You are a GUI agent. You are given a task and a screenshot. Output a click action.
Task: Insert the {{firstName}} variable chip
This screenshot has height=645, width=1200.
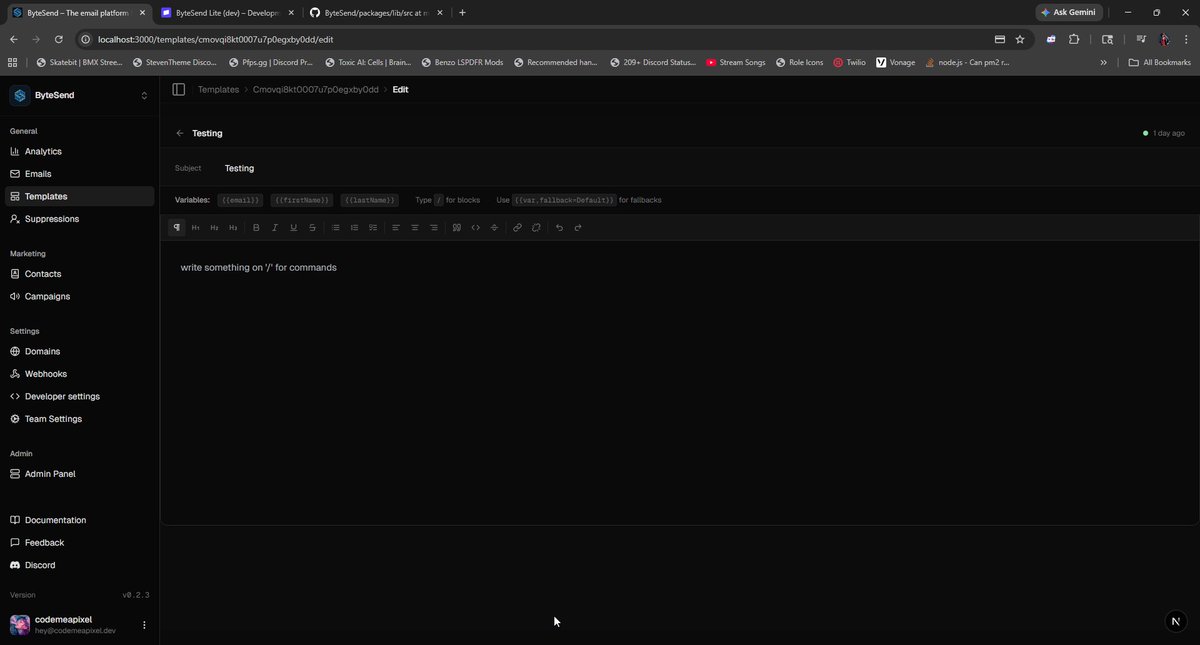tap(302, 200)
